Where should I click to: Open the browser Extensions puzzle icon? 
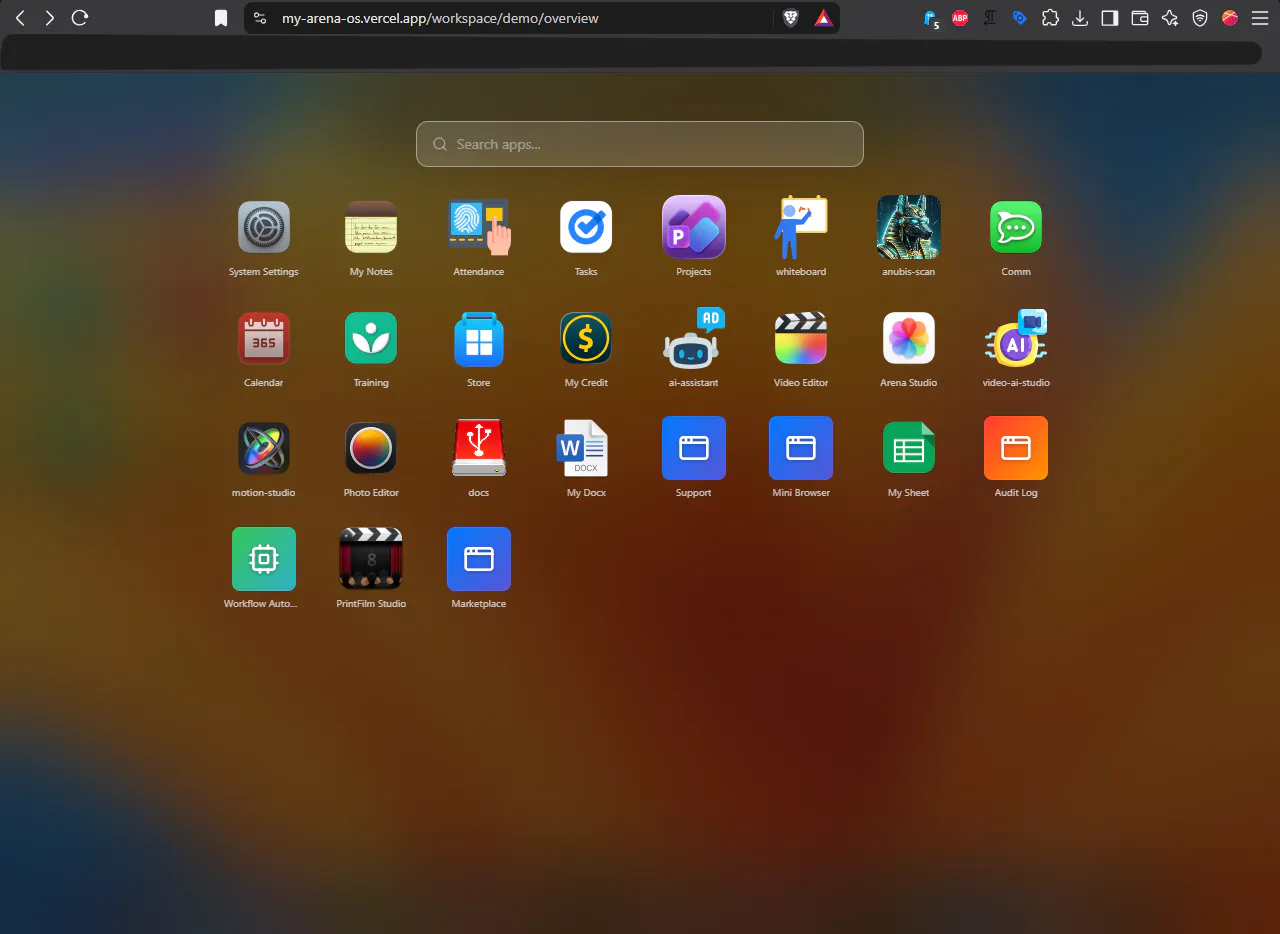(1050, 18)
